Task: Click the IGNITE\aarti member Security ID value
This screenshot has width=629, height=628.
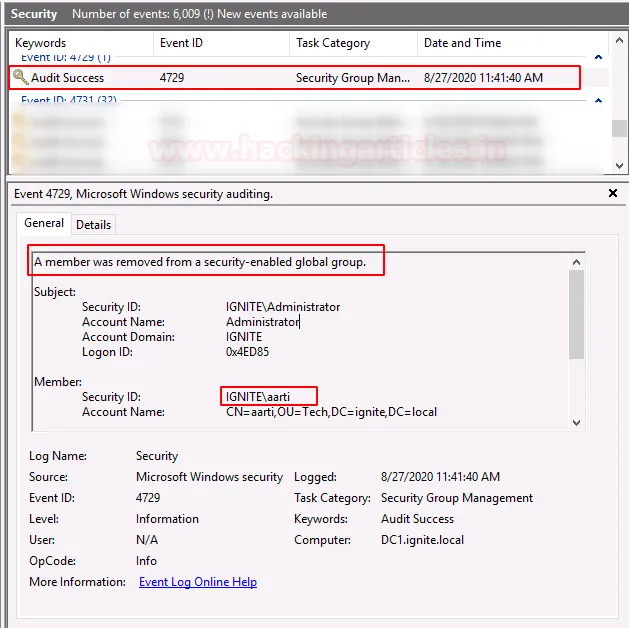Action: pyautogui.click(x=257, y=397)
